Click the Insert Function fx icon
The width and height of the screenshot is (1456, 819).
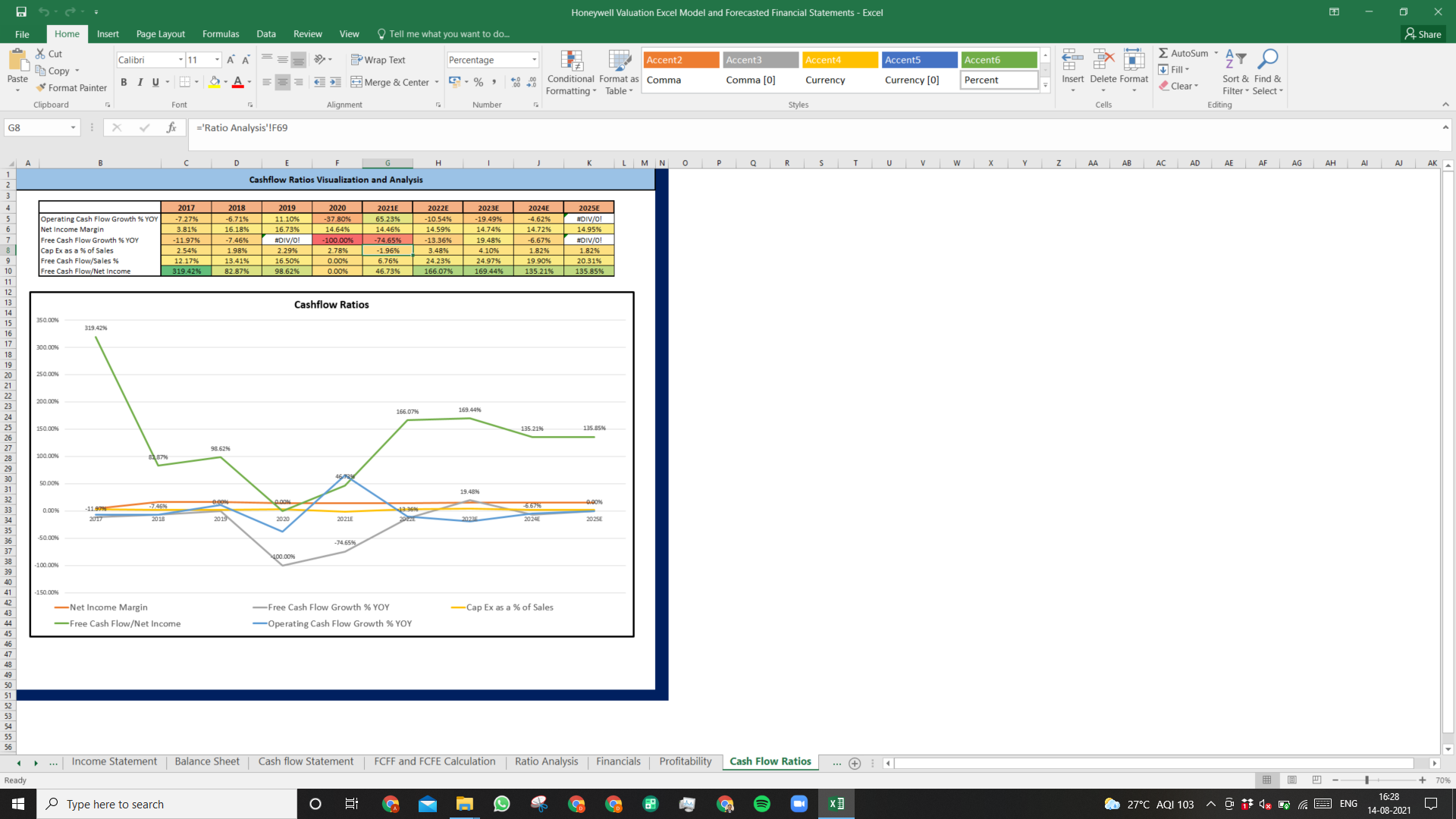pyautogui.click(x=171, y=127)
